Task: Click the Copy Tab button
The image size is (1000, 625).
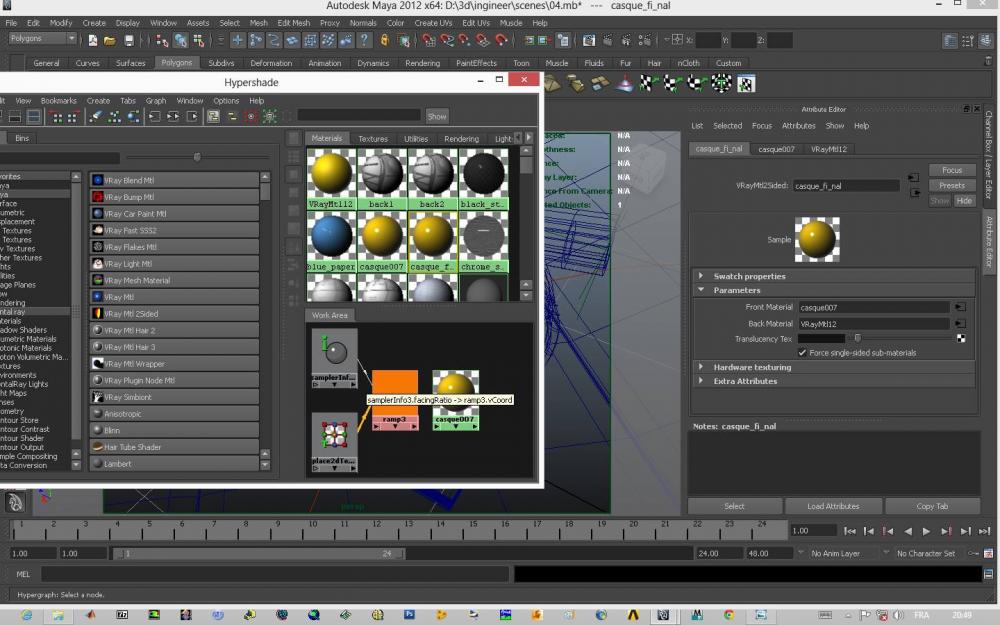Action: coord(932,506)
